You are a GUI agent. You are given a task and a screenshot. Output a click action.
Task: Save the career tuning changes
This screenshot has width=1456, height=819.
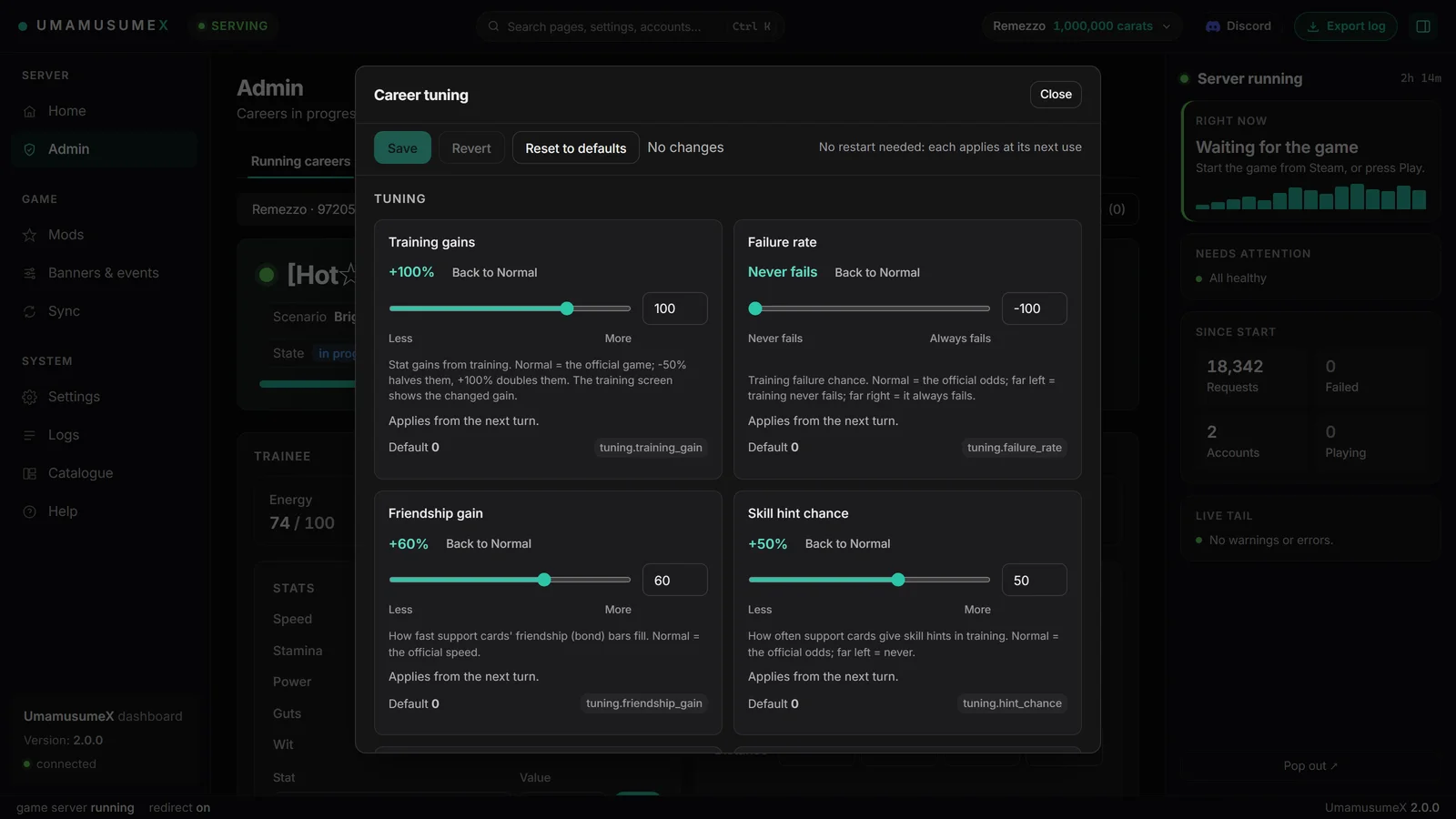[402, 147]
